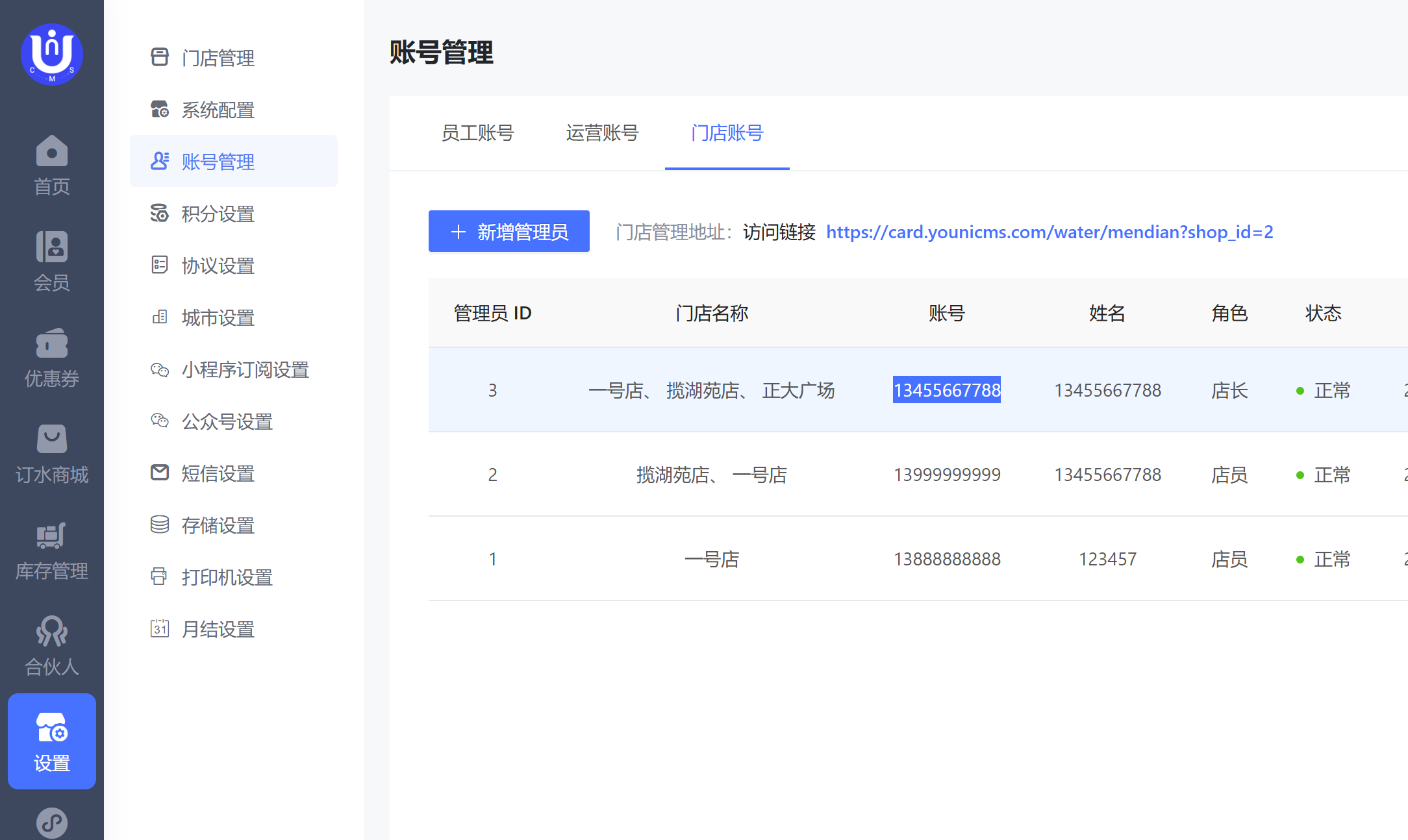Open the store management URL link
The height and width of the screenshot is (840, 1408).
1049,232
